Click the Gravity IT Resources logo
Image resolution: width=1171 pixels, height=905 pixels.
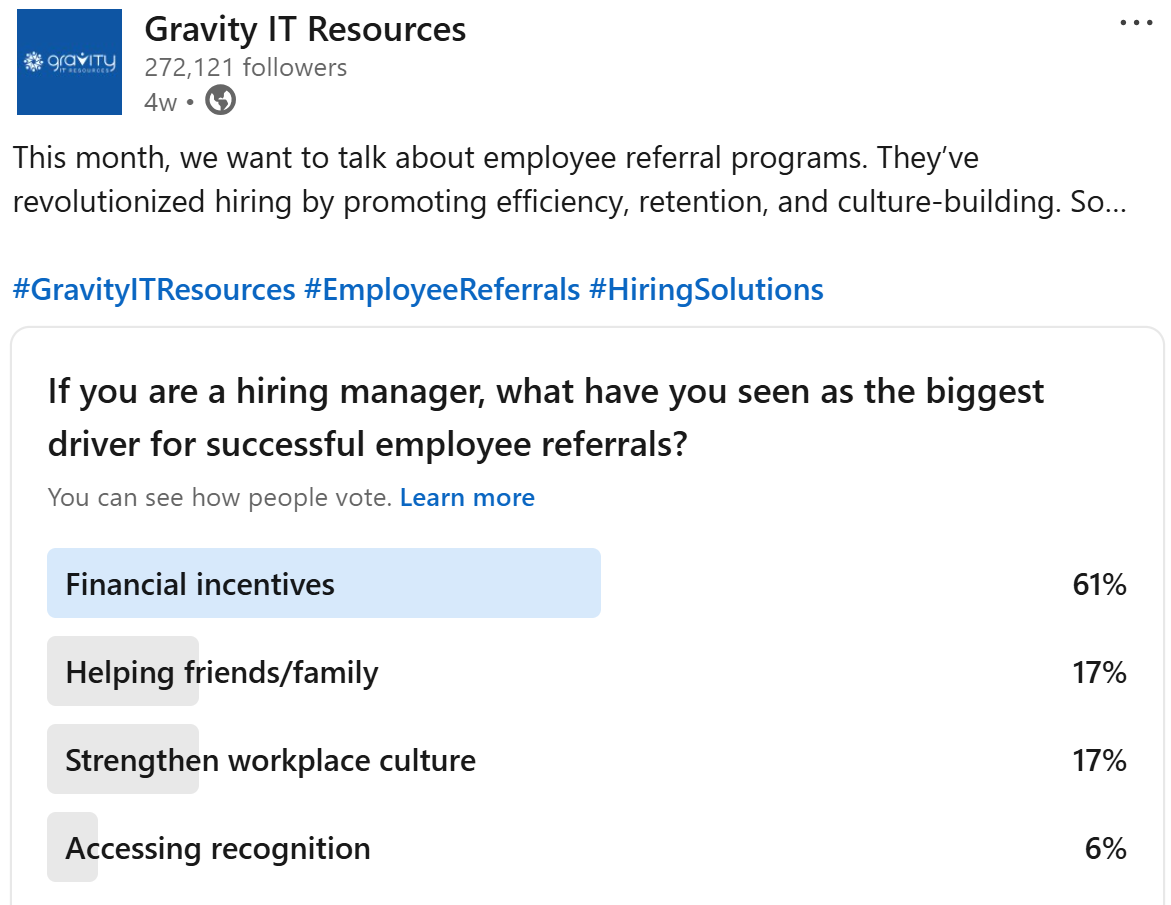tap(70, 62)
